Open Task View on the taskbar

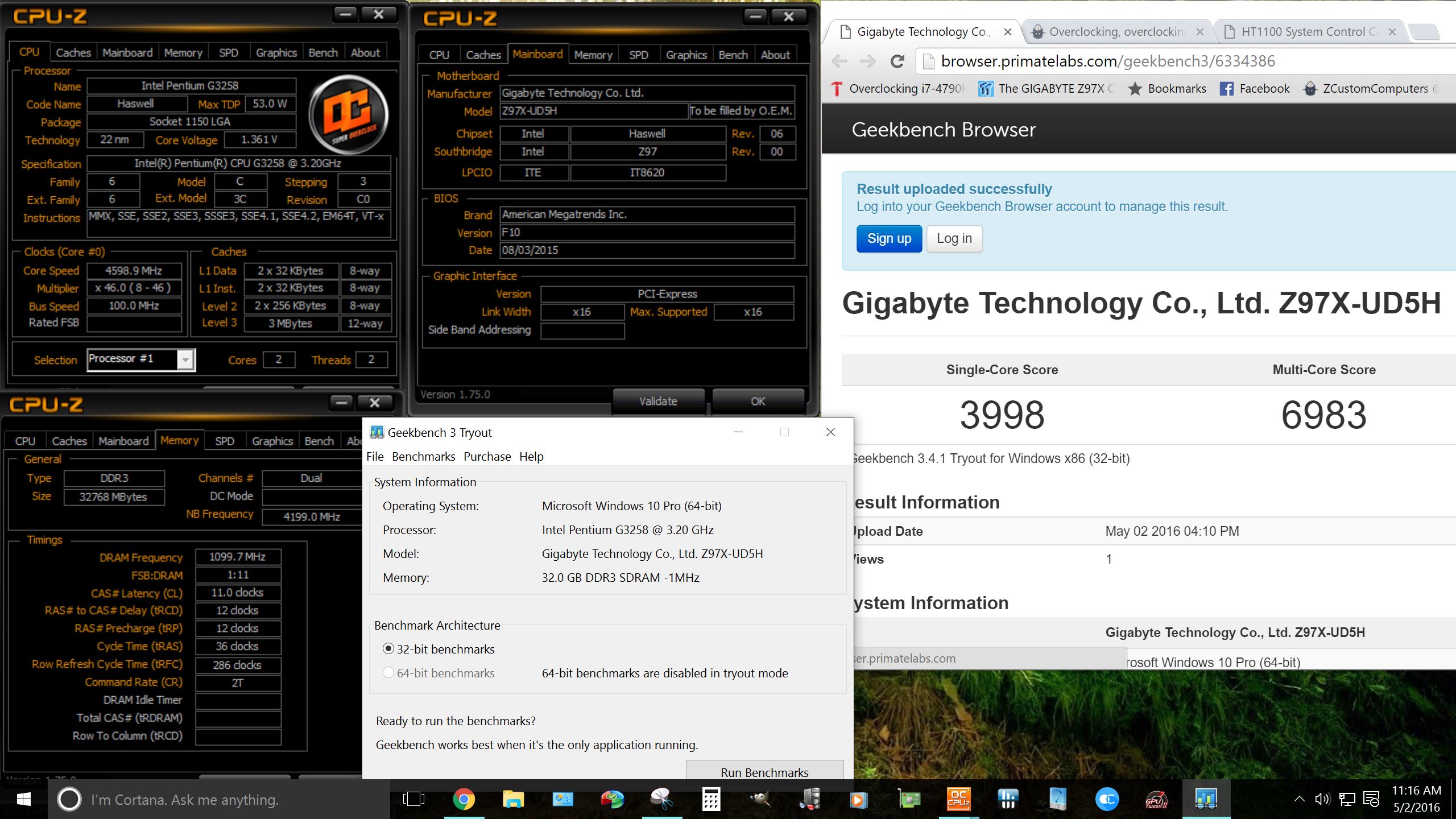click(413, 800)
